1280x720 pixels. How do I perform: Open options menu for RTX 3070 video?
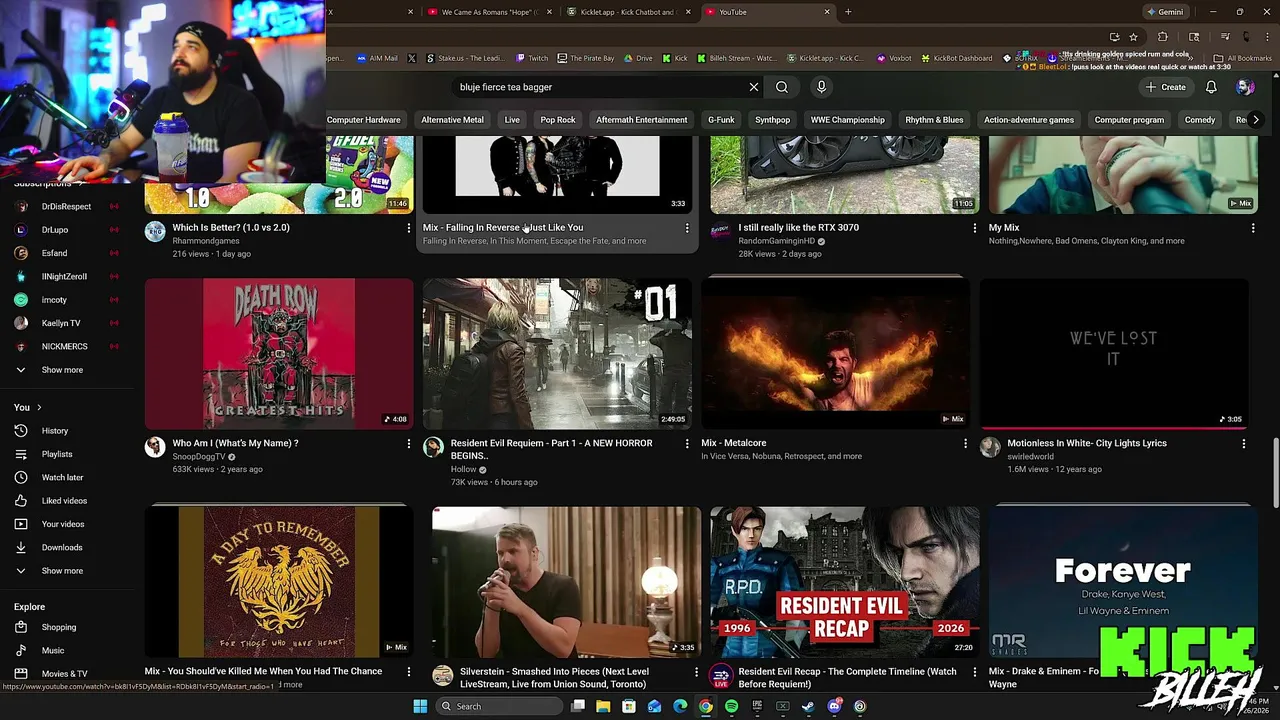point(975,228)
